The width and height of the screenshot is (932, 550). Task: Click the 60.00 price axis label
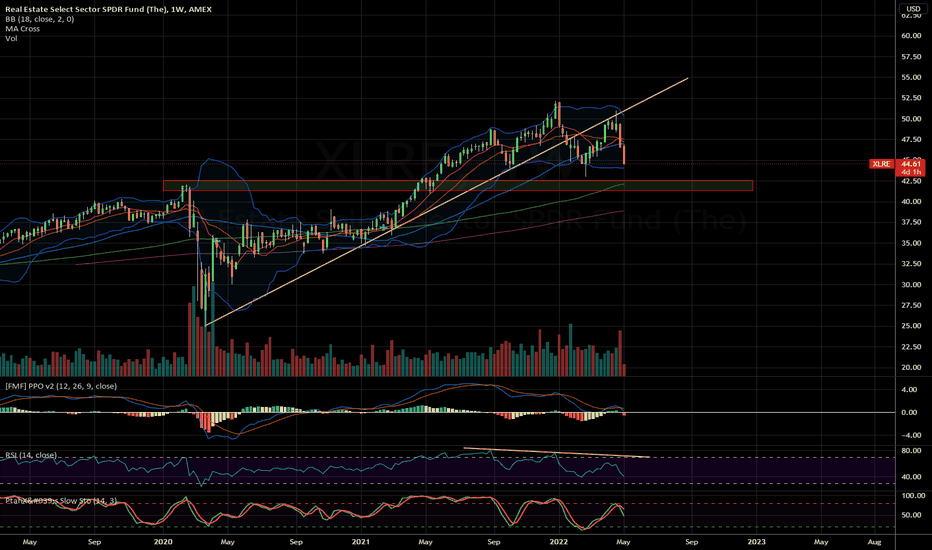(x=911, y=36)
